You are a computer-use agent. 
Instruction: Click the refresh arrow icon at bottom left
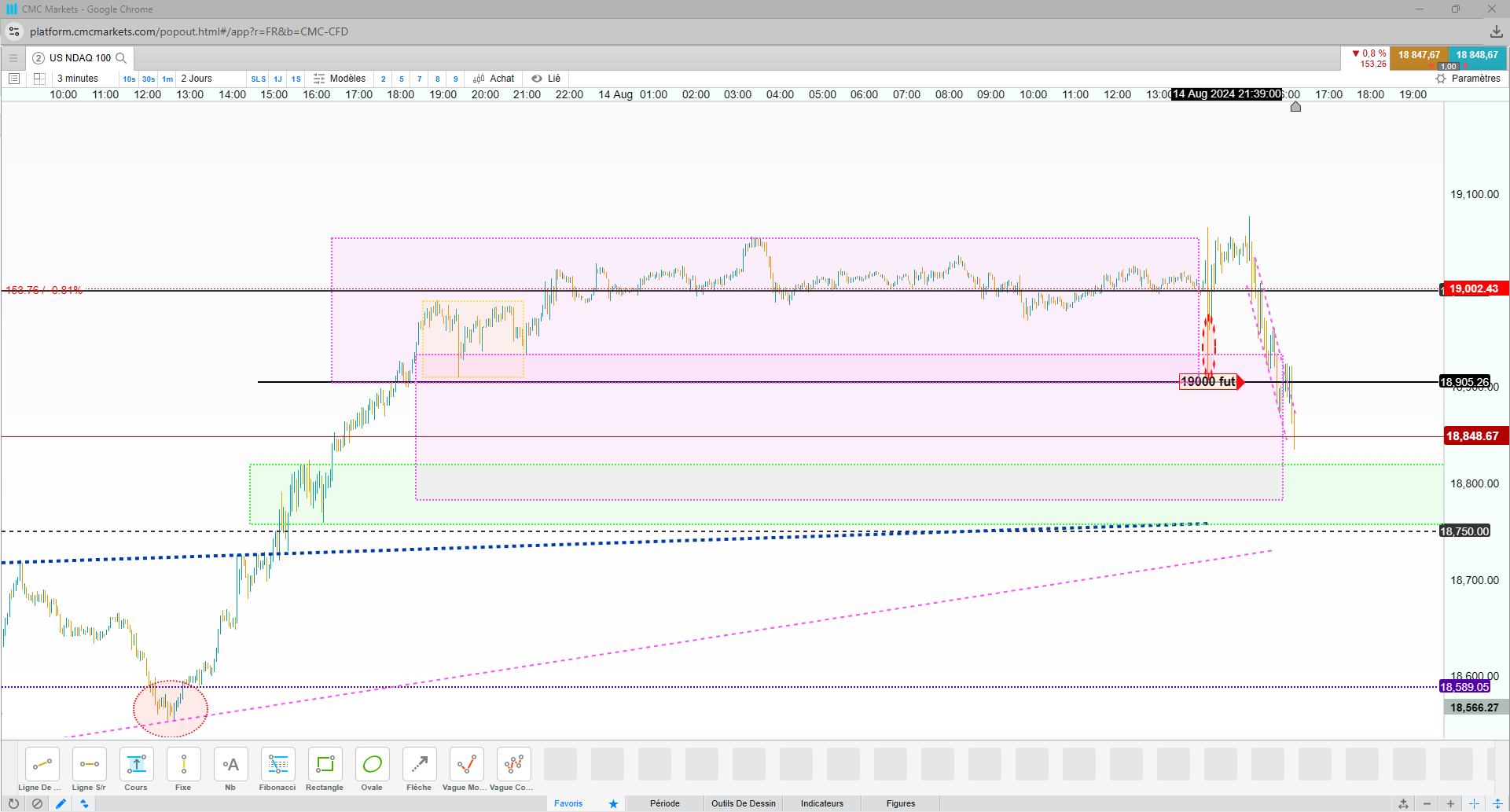[13, 803]
